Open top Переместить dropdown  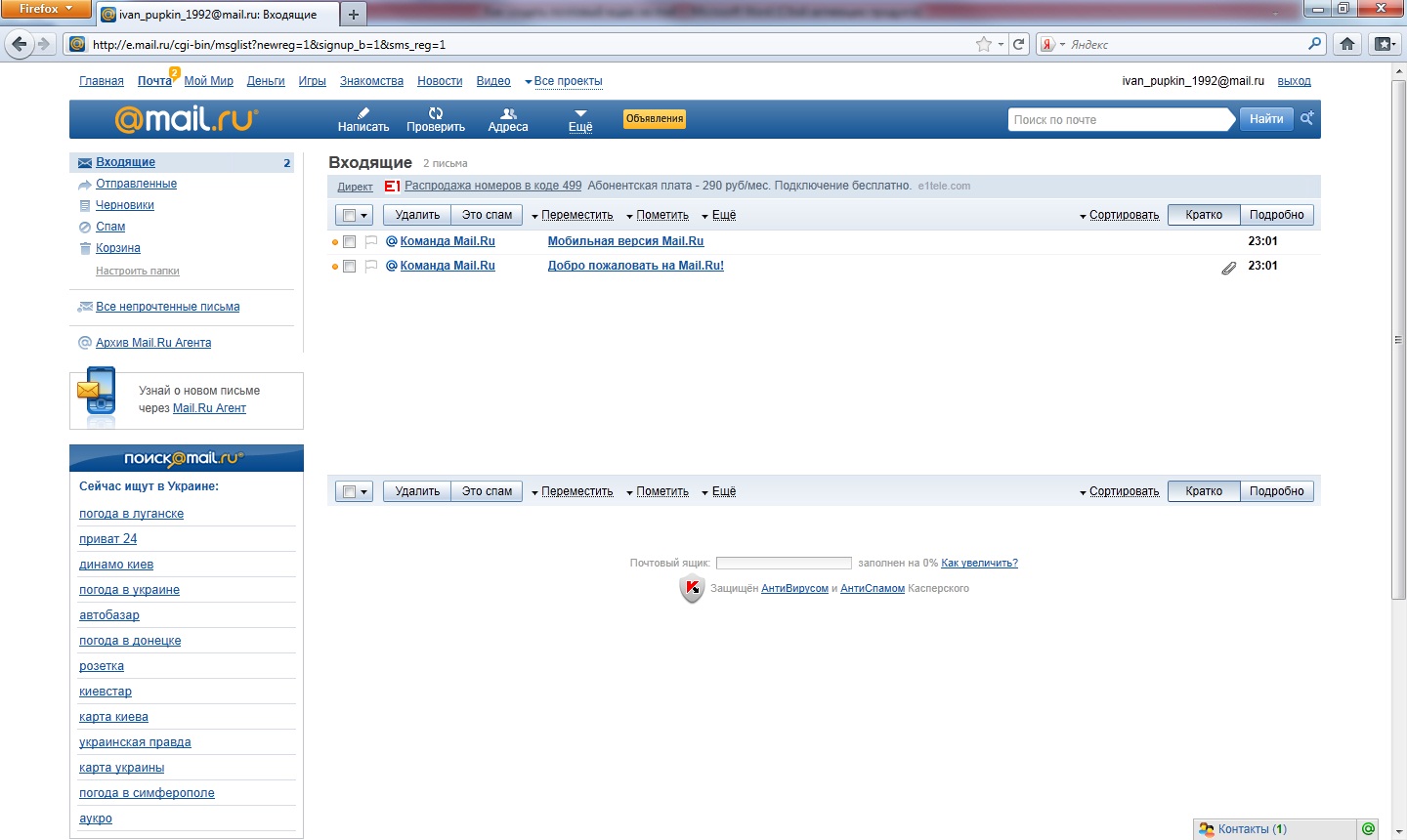coord(573,215)
